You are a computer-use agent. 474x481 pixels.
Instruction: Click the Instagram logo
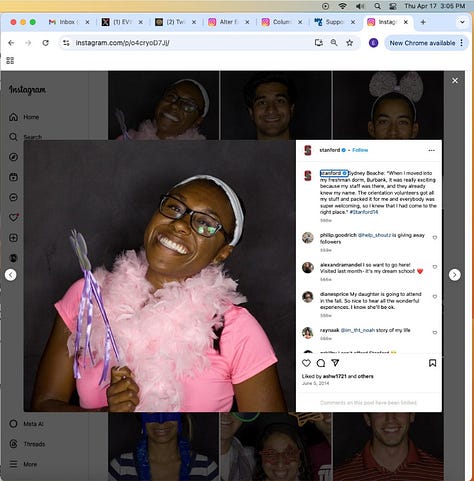pos(27,89)
